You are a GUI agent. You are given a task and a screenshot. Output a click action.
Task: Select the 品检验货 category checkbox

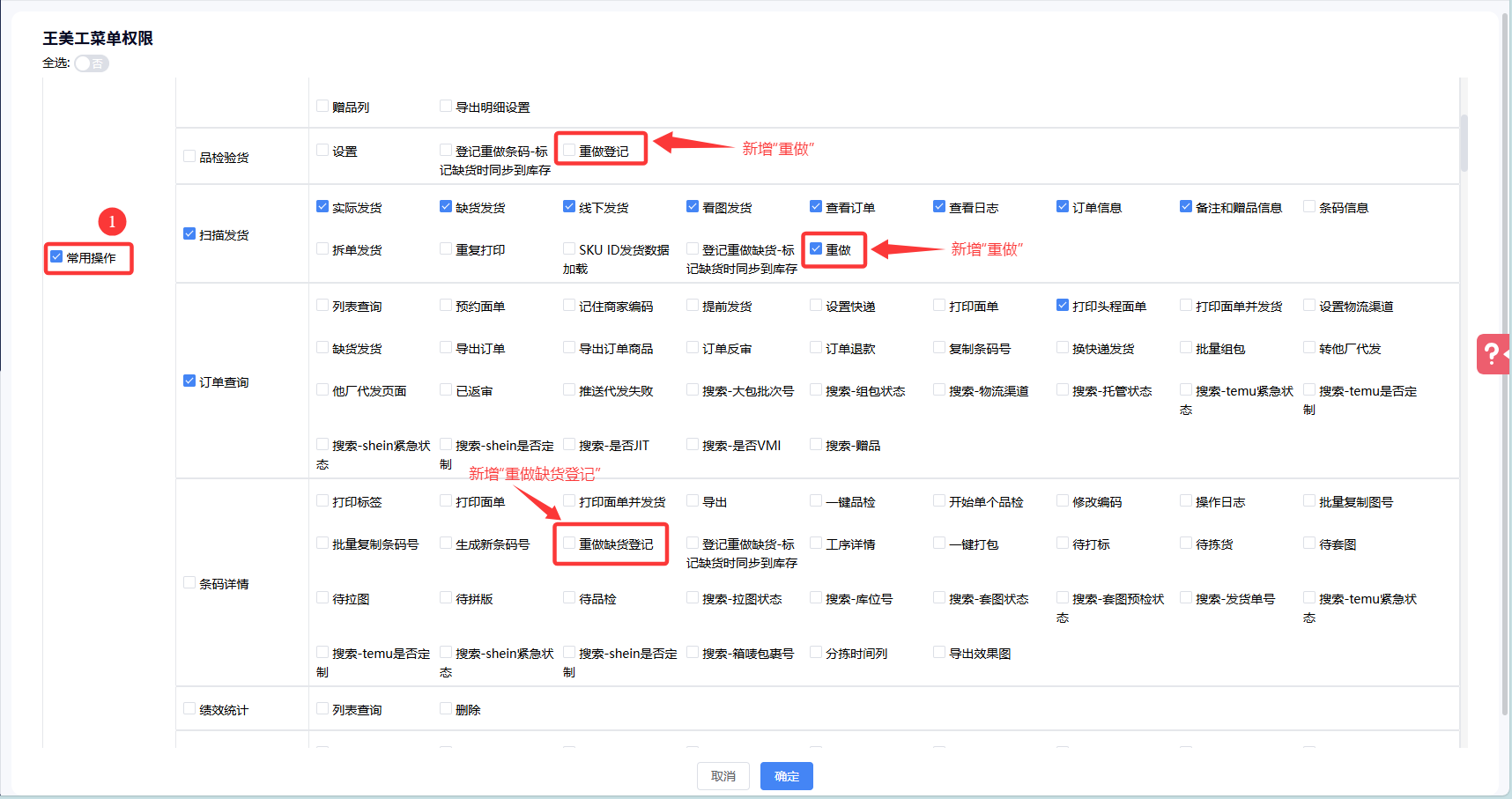pyautogui.click(x=189, y=157)
